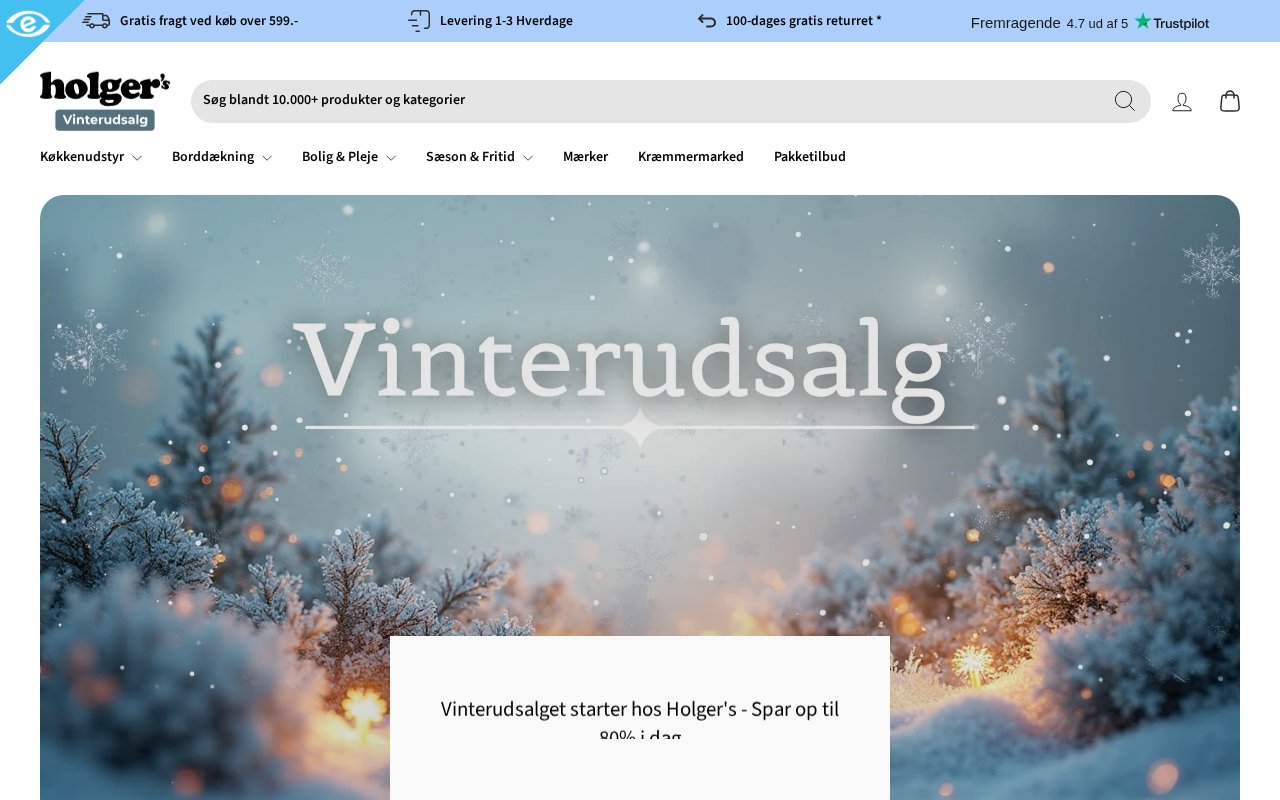This screenshot has height=800, width=1280.
Task: Click the Vinterudsalg badge under the logo
Action: (x=105, y=120)
